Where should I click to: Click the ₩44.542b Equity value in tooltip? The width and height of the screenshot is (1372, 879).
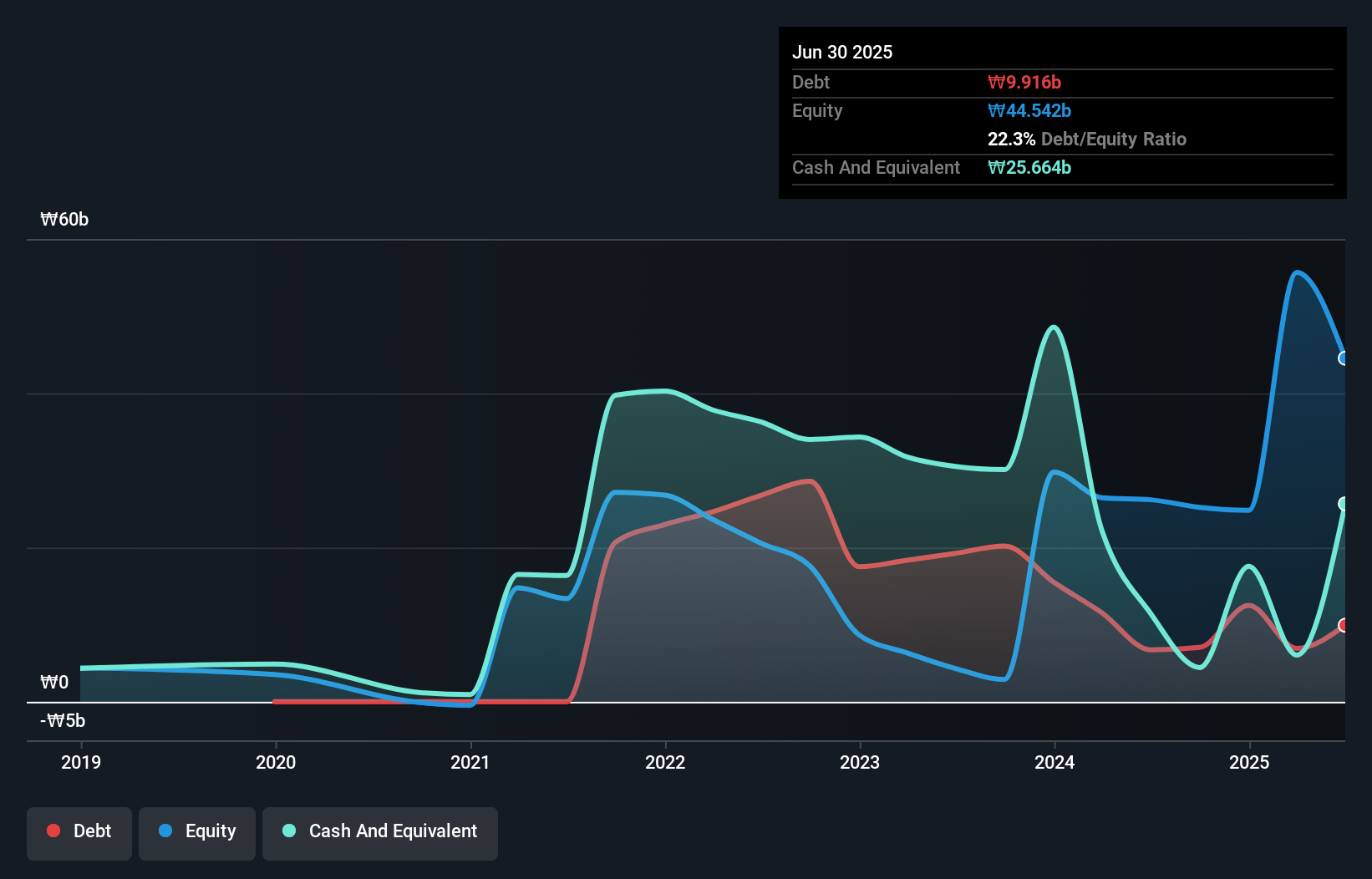(x=1030, y=110)
